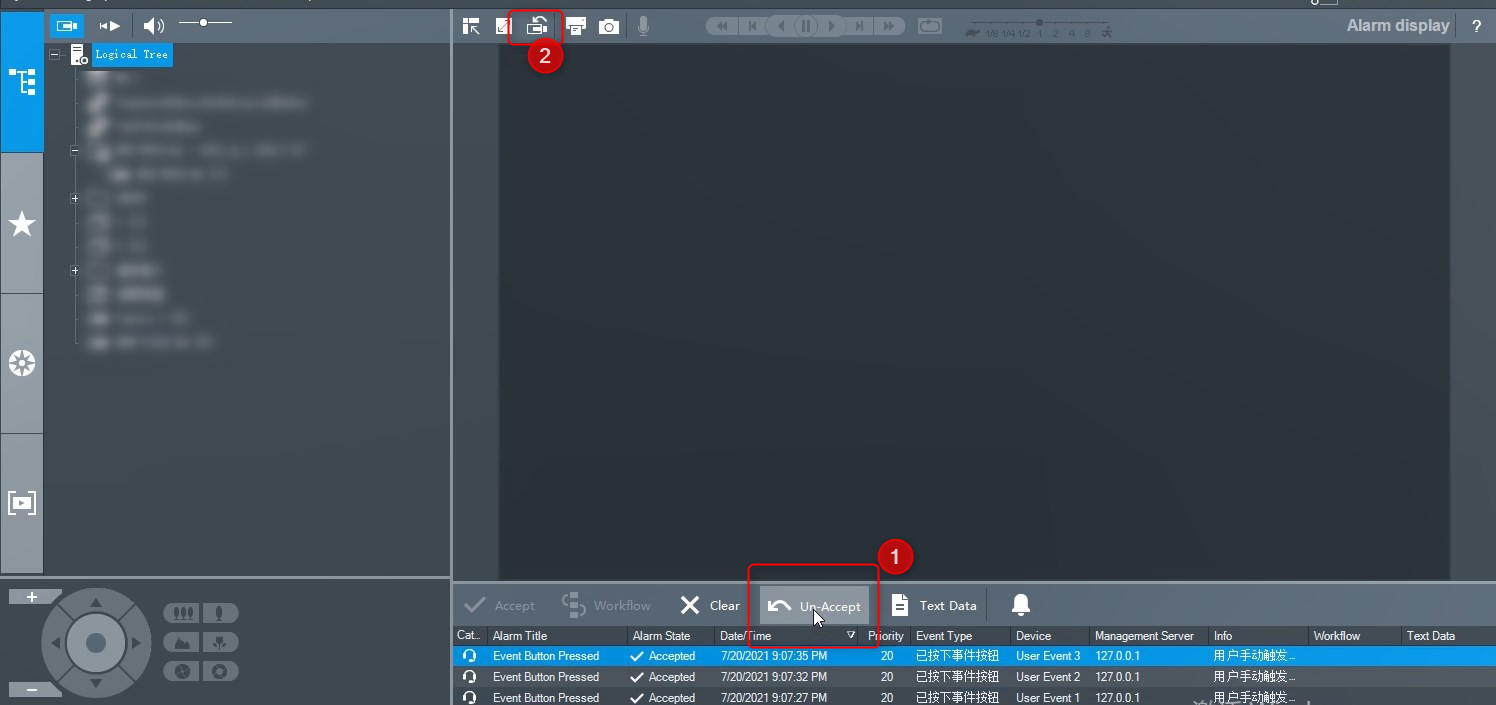Un-Accept the selected alarm
Viewport: 1496px width, 705px height.
[x=814, y=605]
